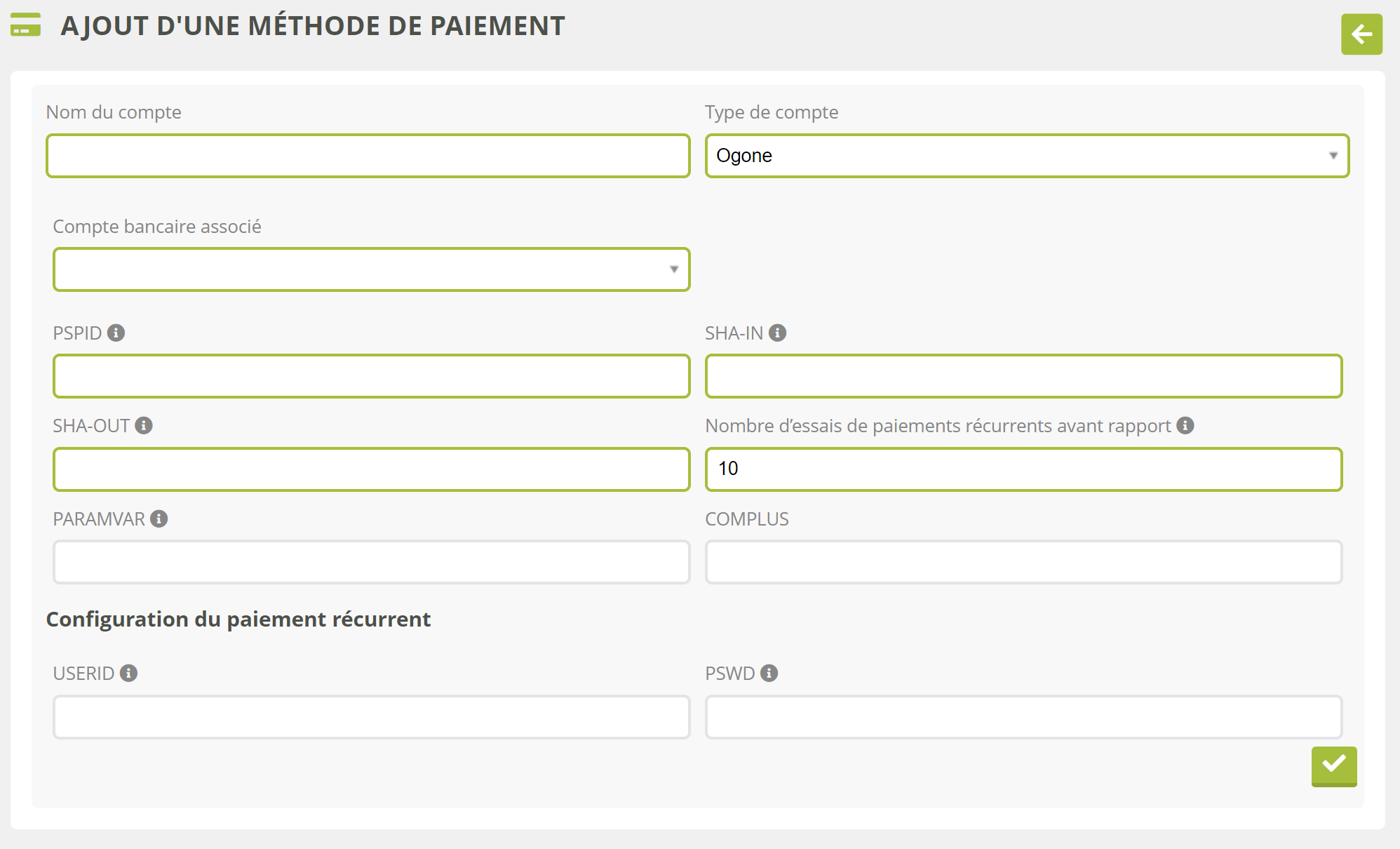Click into the PSWD password field

pyautogui.click(x=1023, y=717)
